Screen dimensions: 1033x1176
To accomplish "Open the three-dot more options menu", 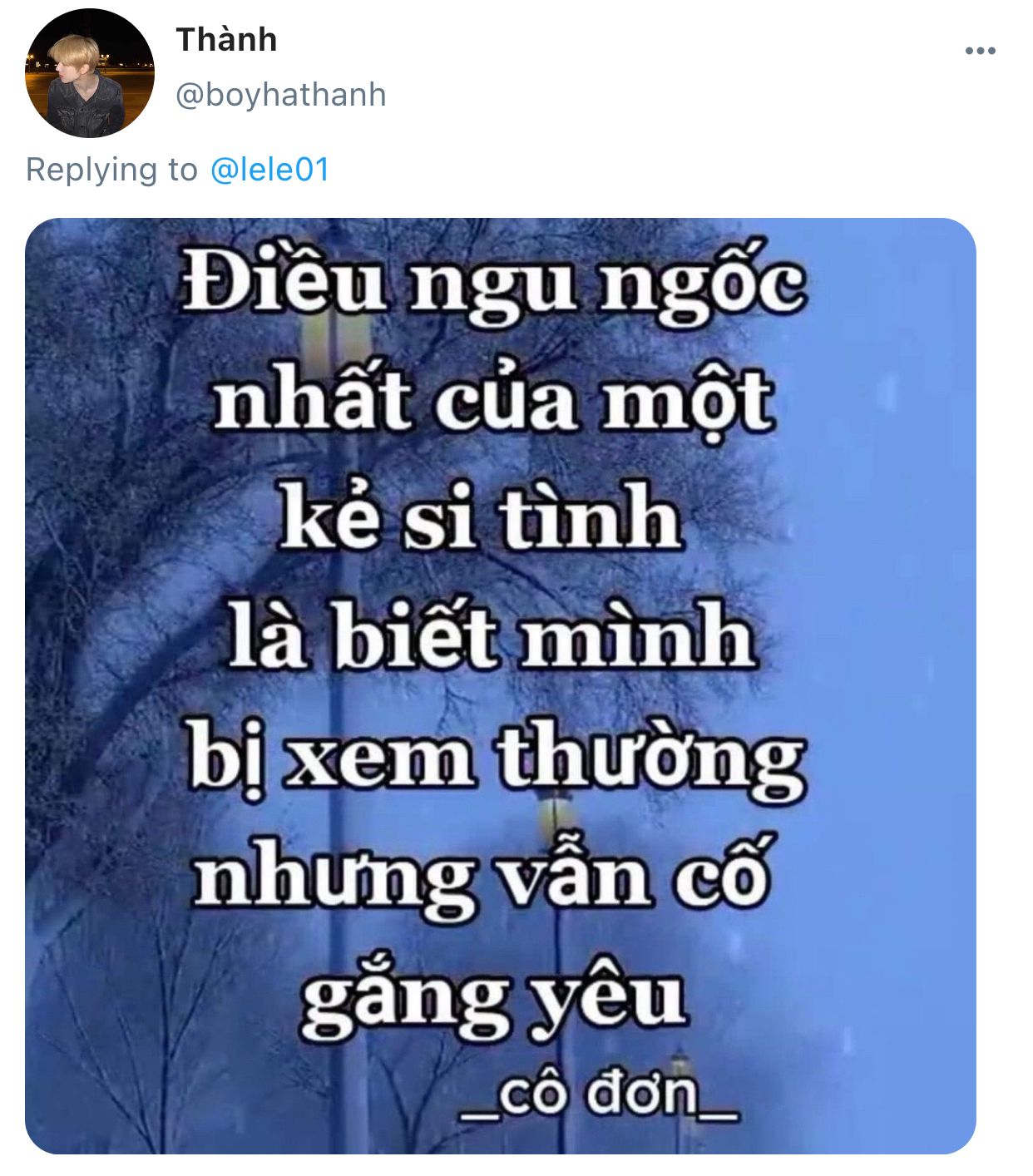I will tap(980, 52).
